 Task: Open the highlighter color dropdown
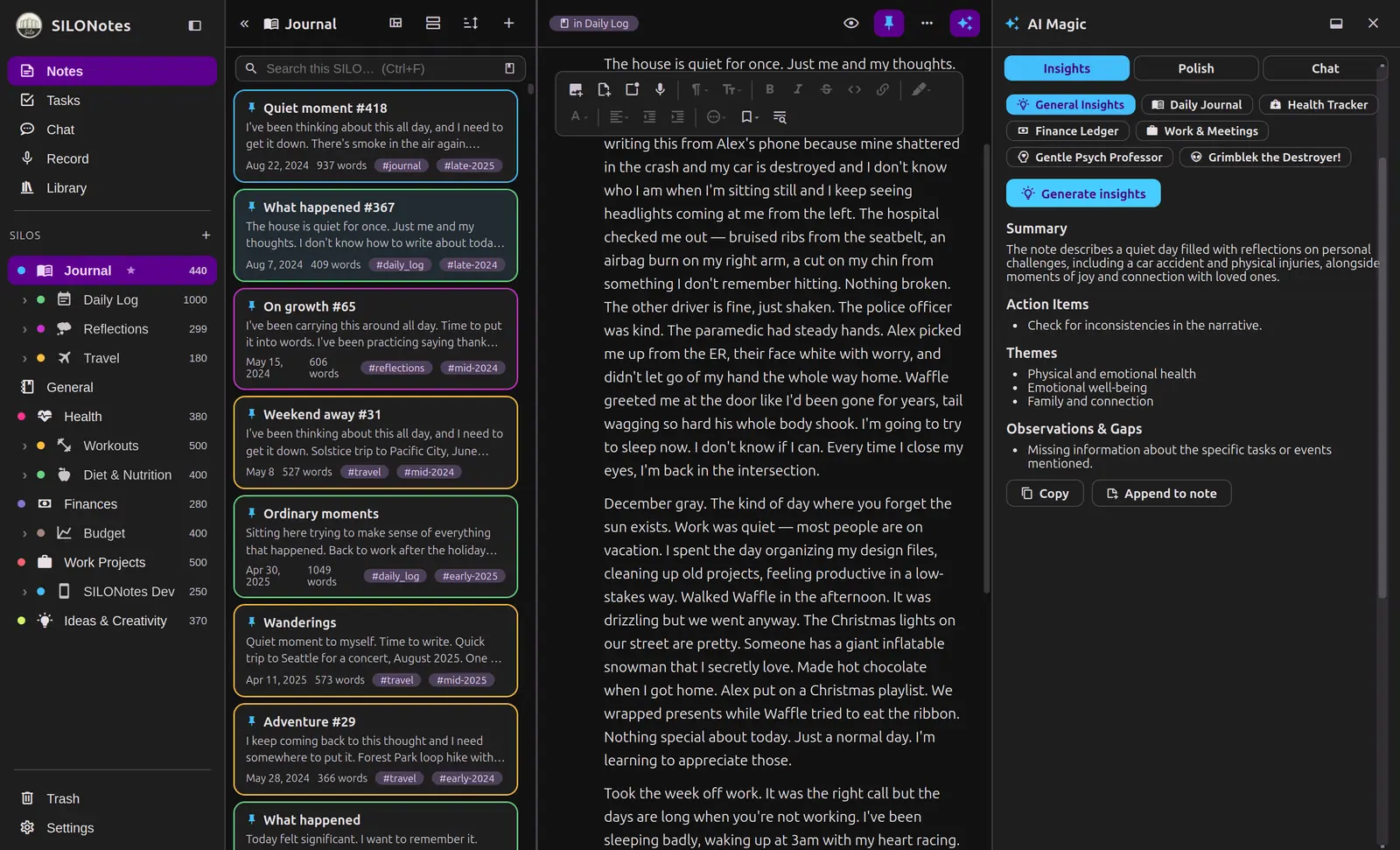click(x=920, y=89)
